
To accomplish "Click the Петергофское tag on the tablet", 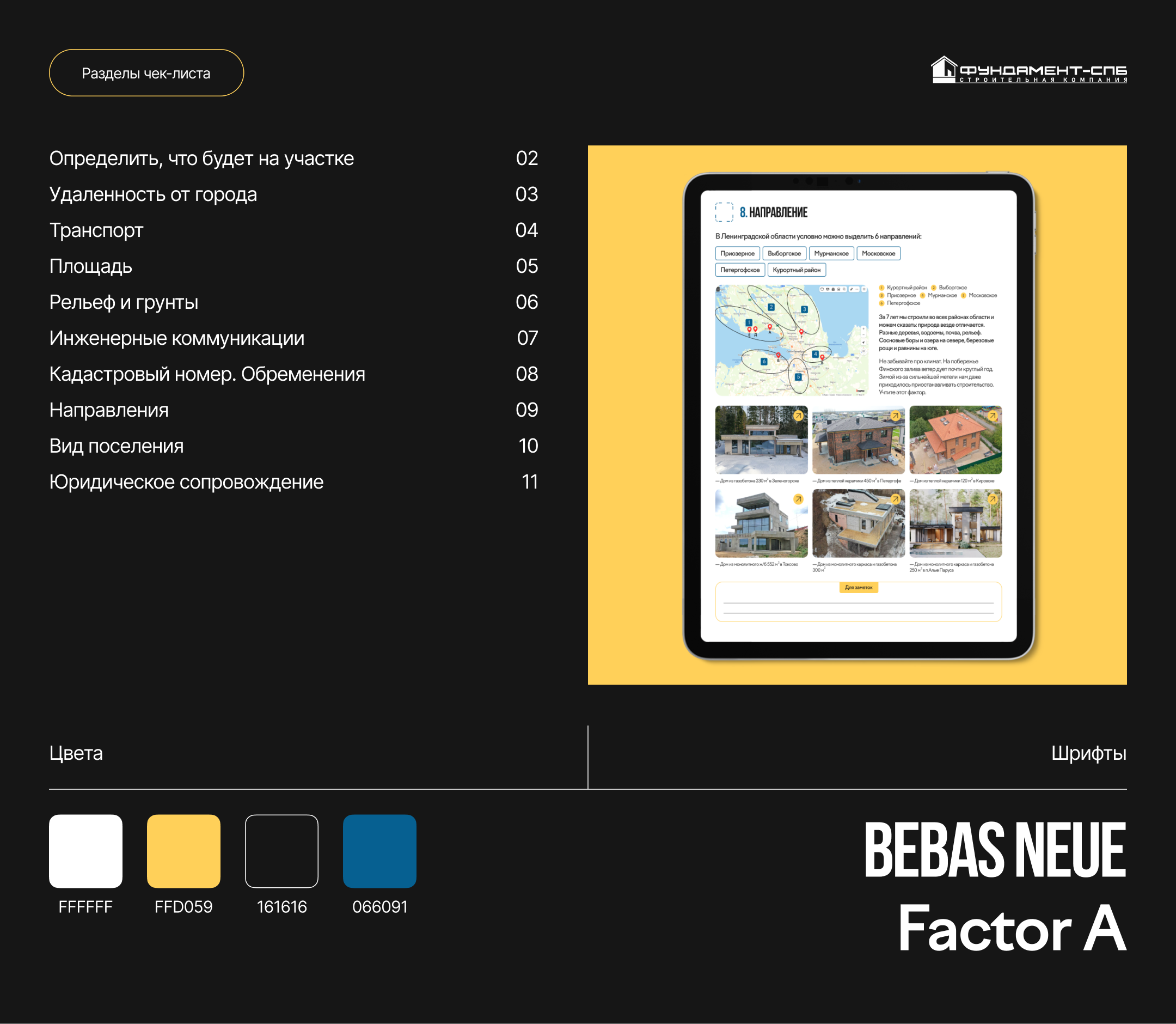I will [740, 270].
